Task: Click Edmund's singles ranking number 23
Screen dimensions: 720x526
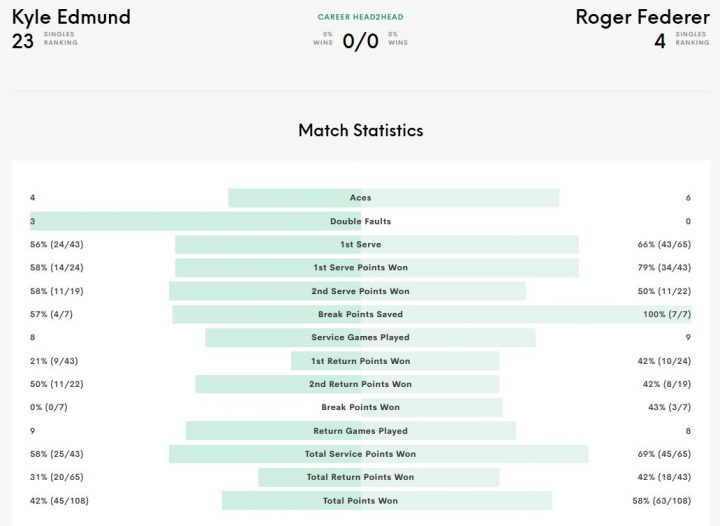Action: pyautogui.click(x=22, y=41)
